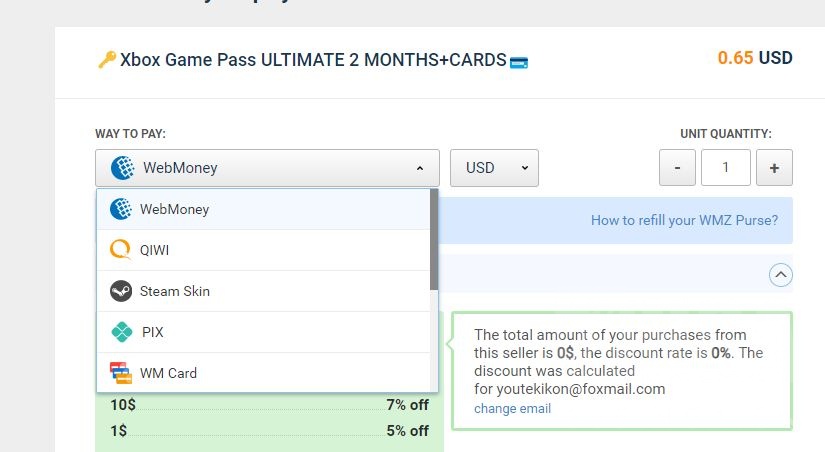The width and height of the screenshot is (825, 452).
Task: Click the WebMoney globe icon in dropdown list
Action: 121,209
